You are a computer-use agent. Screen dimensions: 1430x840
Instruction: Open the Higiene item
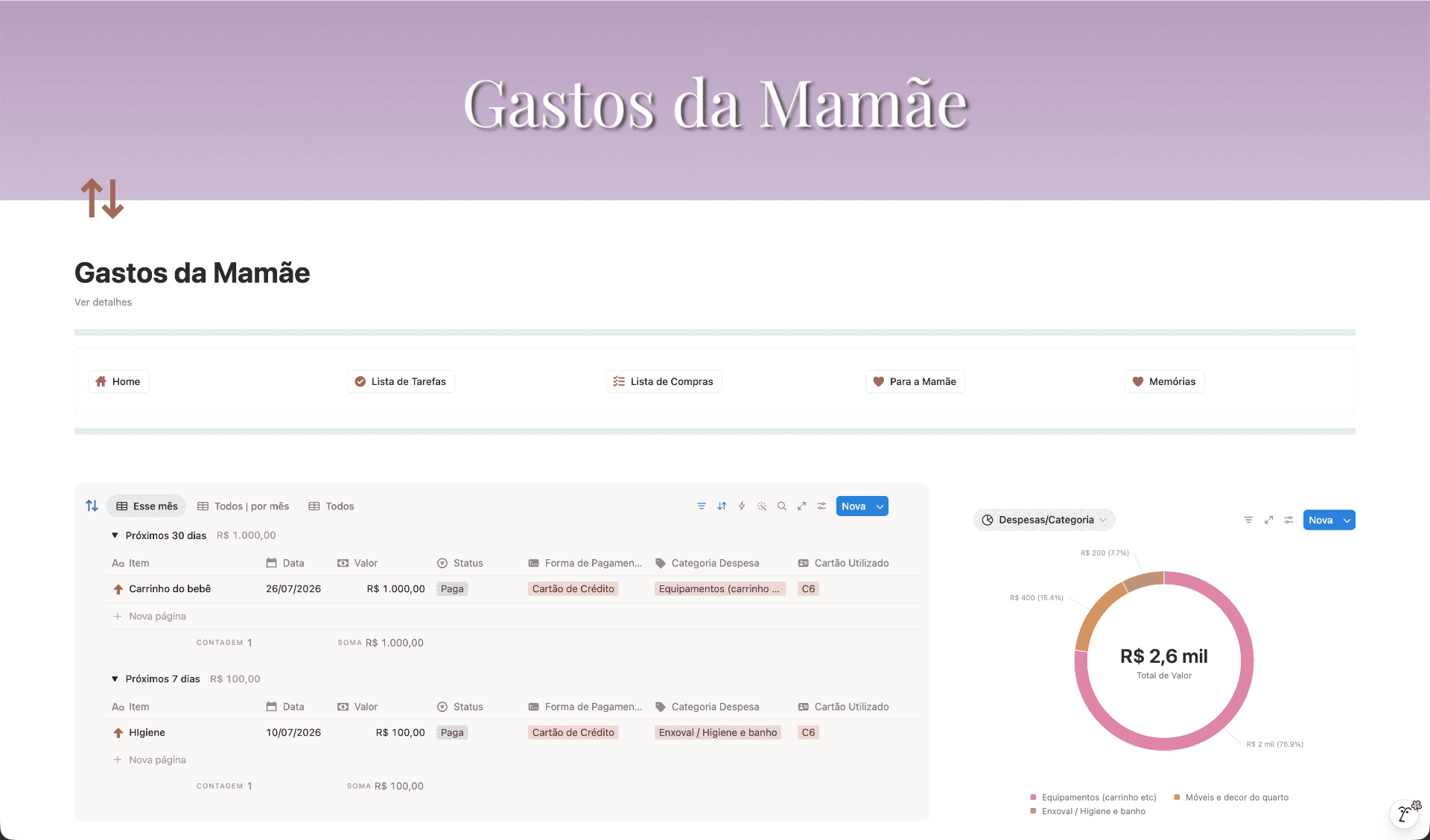coord(147,733)
